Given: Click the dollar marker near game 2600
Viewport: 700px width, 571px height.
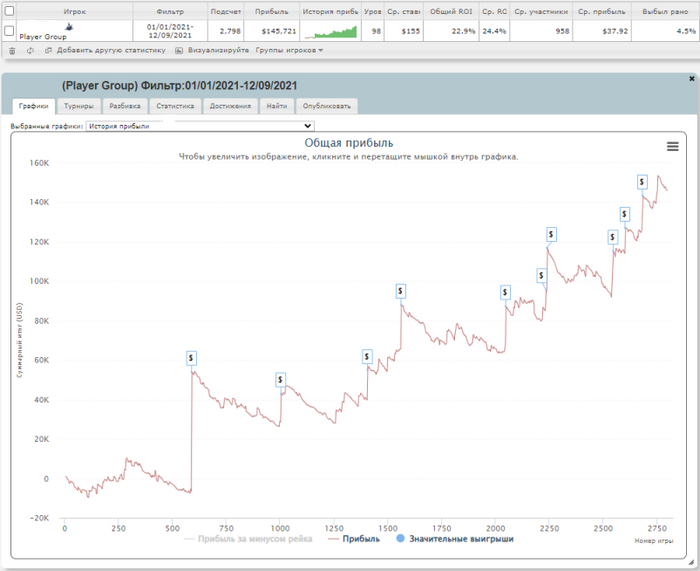Looking at the screenshot, I should click(x=624, y=215).
